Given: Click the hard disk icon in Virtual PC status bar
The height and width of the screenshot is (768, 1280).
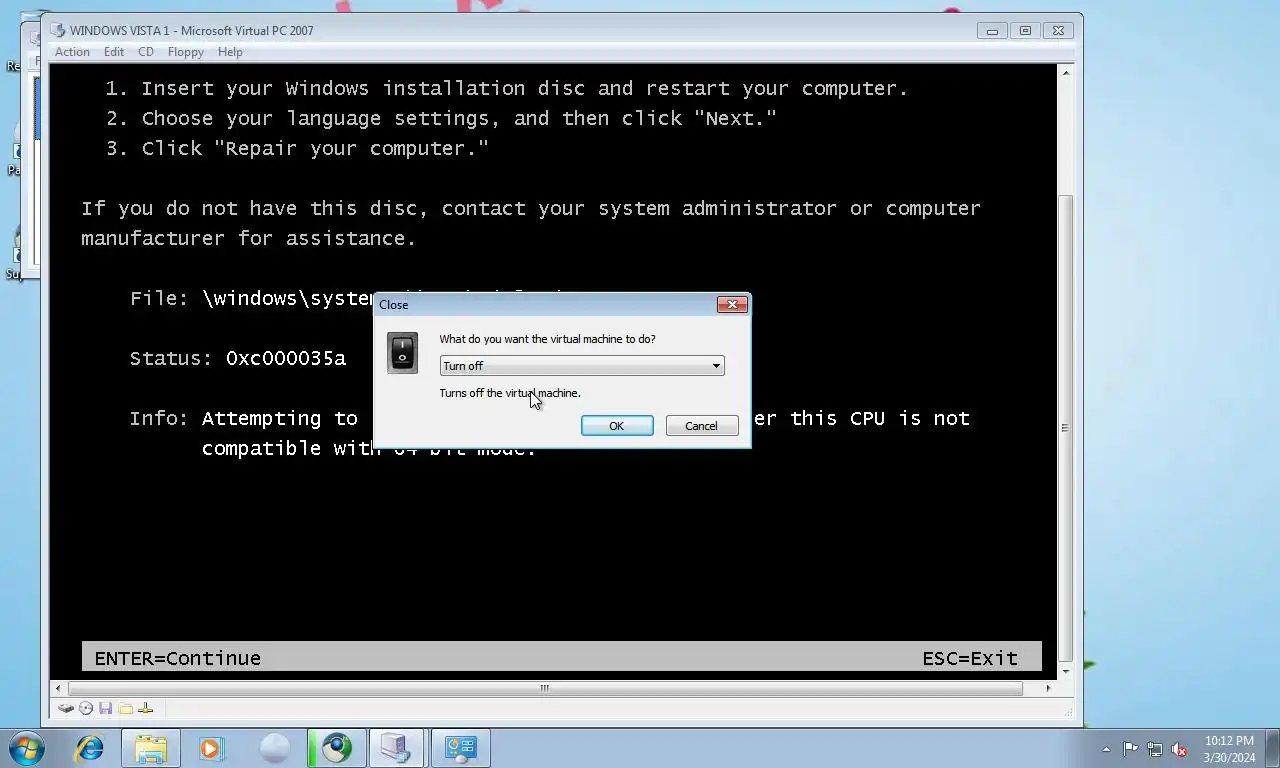Looking at the screenshot, I should (x=66, y=708).
